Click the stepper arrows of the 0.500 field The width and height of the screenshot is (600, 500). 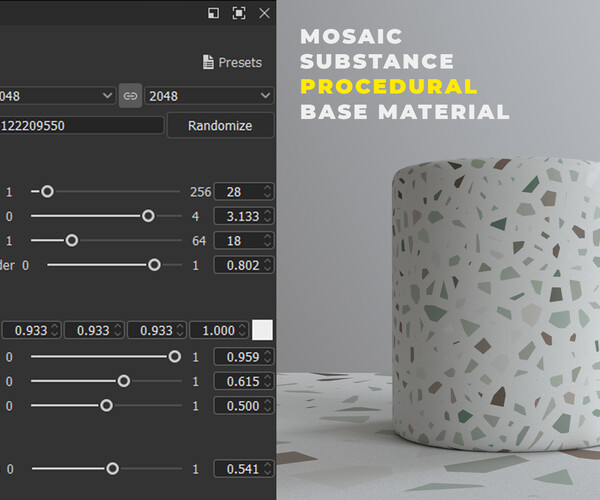(x=267, y=406)
